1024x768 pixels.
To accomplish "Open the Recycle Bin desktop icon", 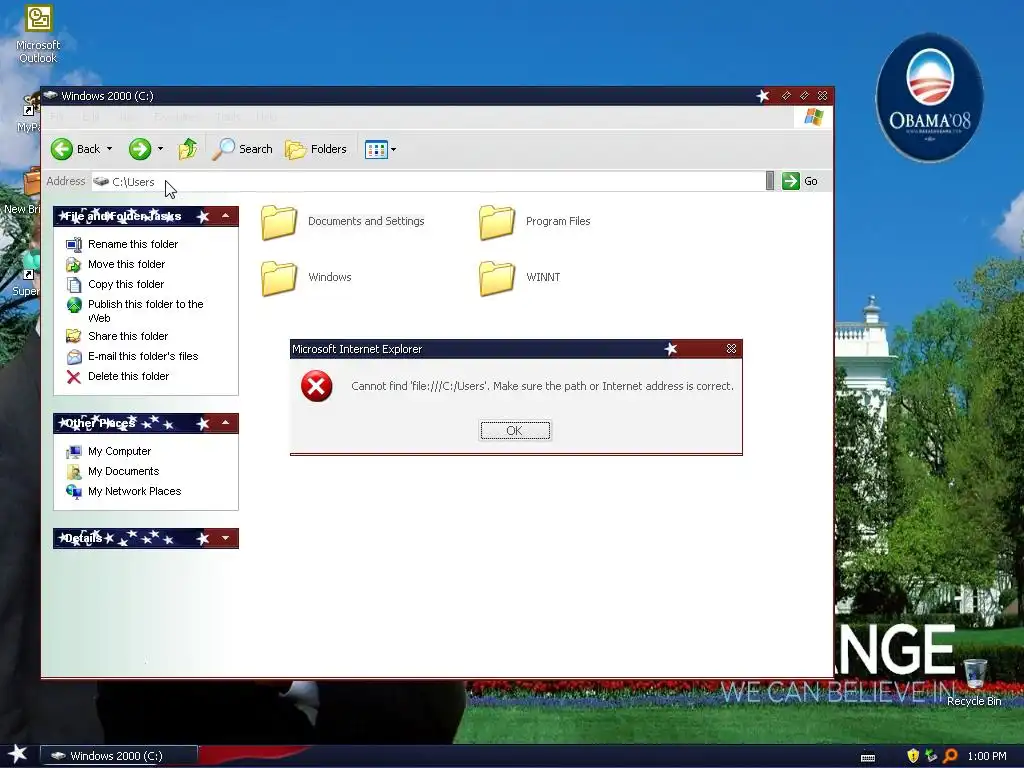I will pyautogui.click(x=974, y=682).
